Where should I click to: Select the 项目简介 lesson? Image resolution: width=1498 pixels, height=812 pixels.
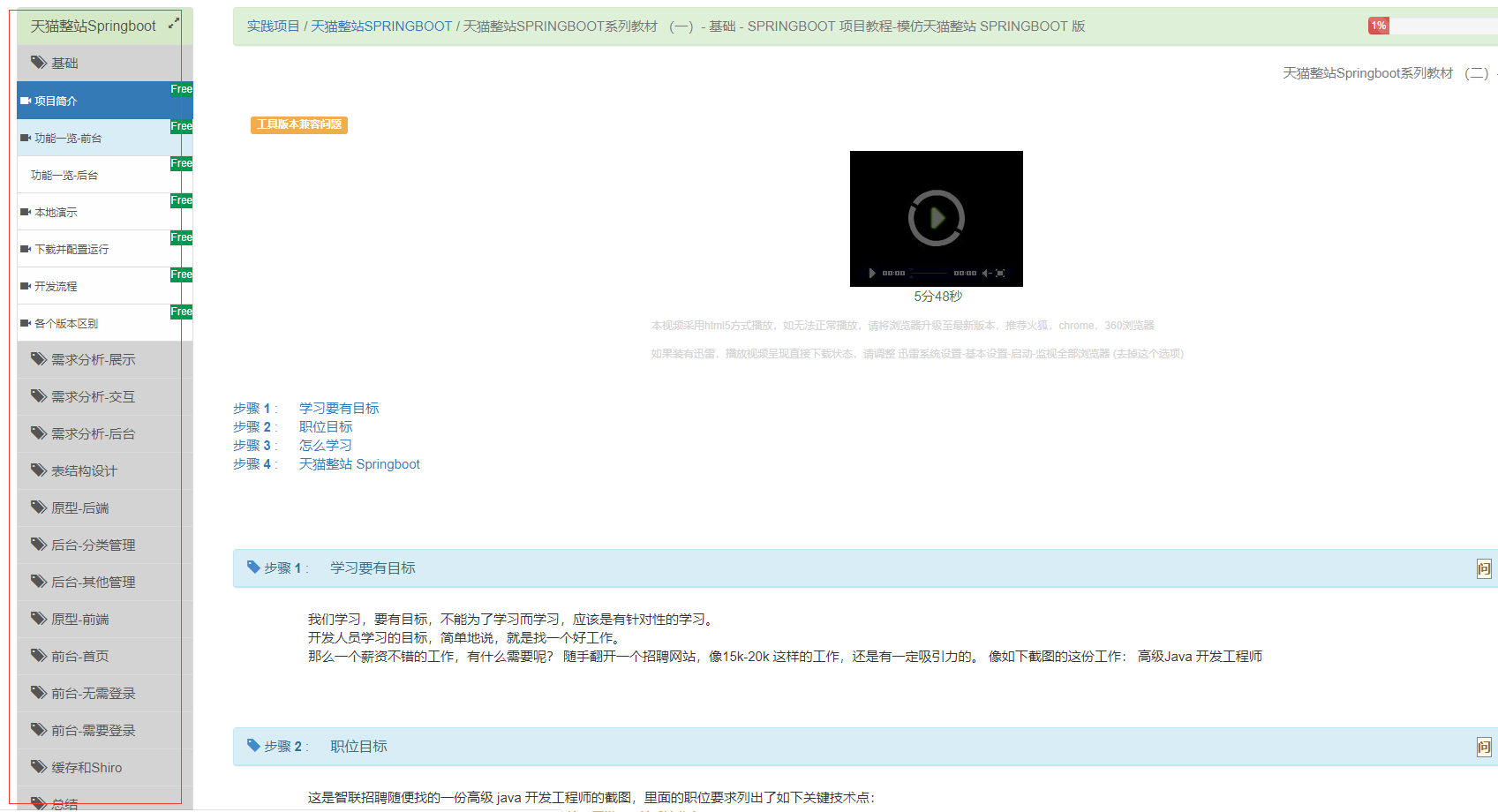point(105,101)
